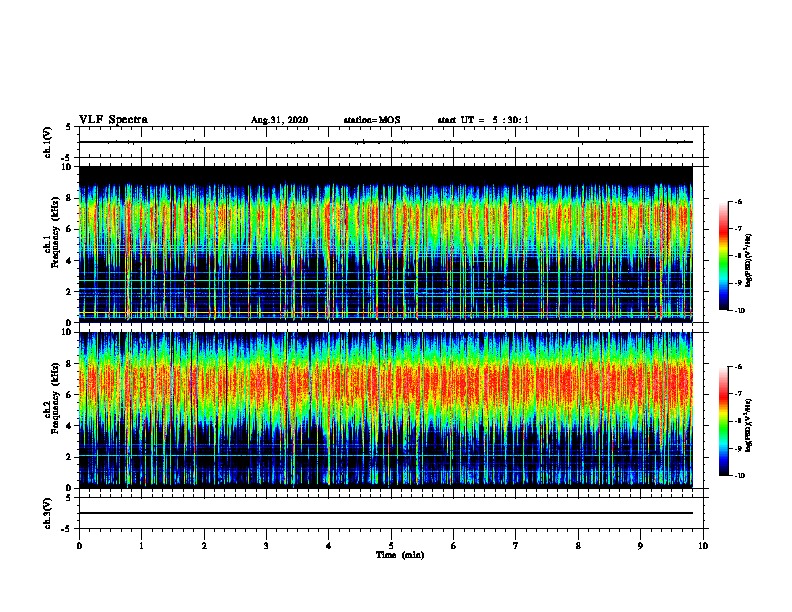
Task: Click the time axis tick label "5"
Action: (391, 546)
